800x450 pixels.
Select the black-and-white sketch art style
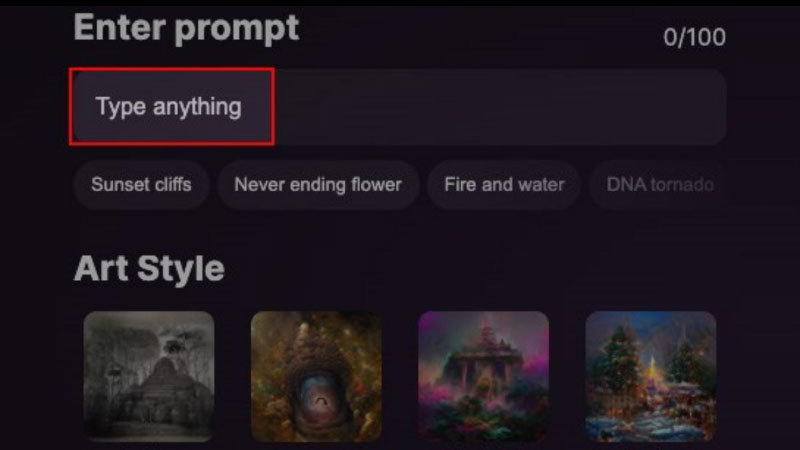149,377
